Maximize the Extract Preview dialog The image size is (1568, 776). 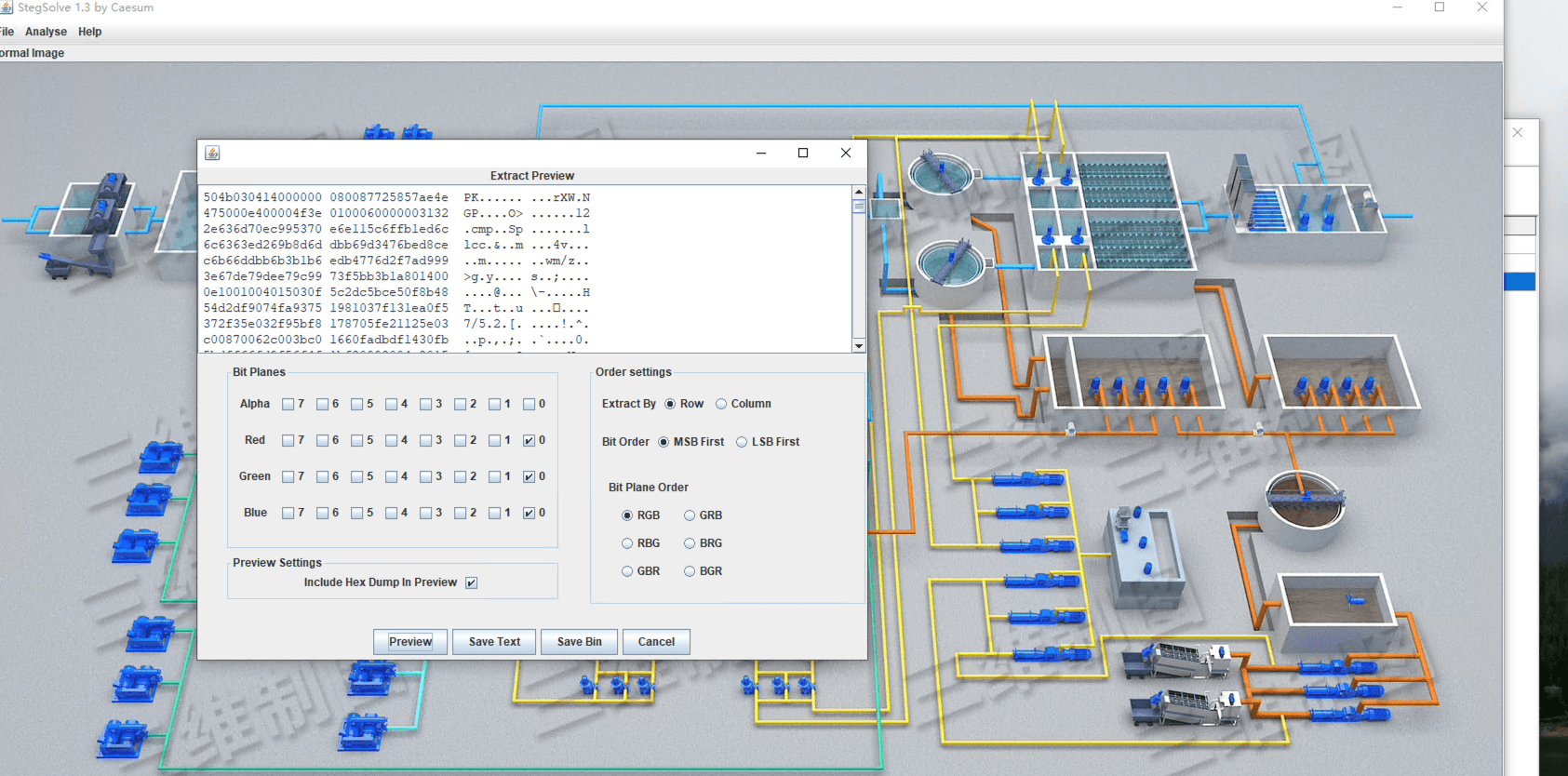pyautogui.click(x=803, y=153)
